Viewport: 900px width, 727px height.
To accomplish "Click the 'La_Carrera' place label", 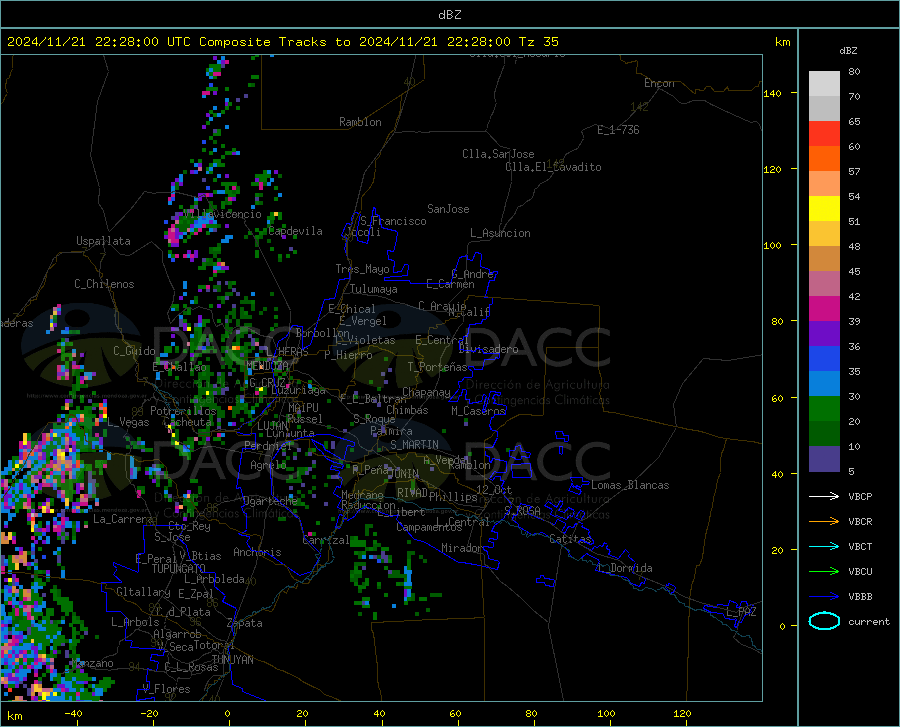I will [123, 519].
